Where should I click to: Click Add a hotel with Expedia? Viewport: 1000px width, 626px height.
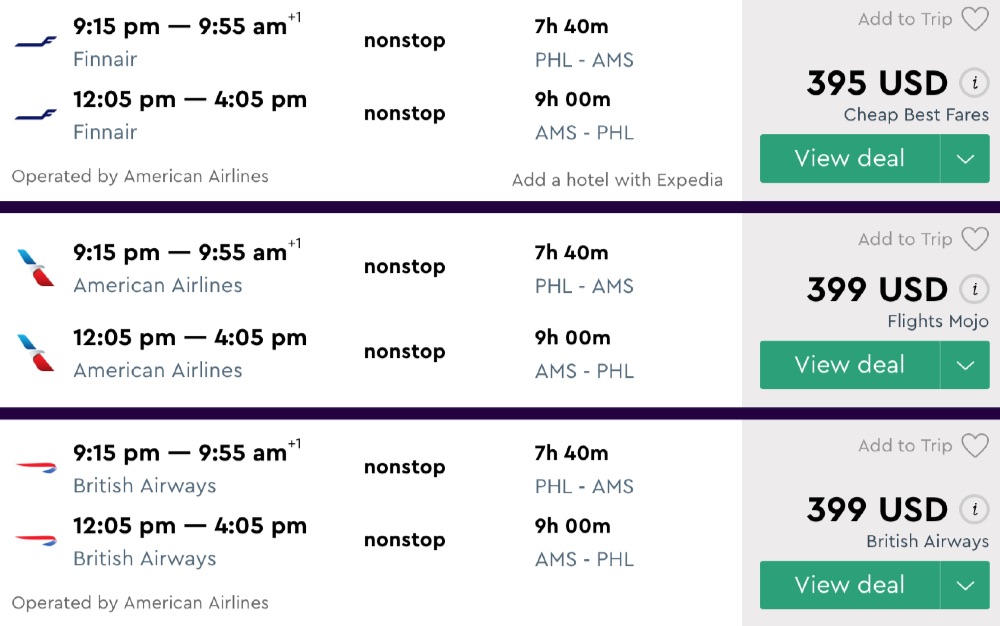(x=617, y=180)
